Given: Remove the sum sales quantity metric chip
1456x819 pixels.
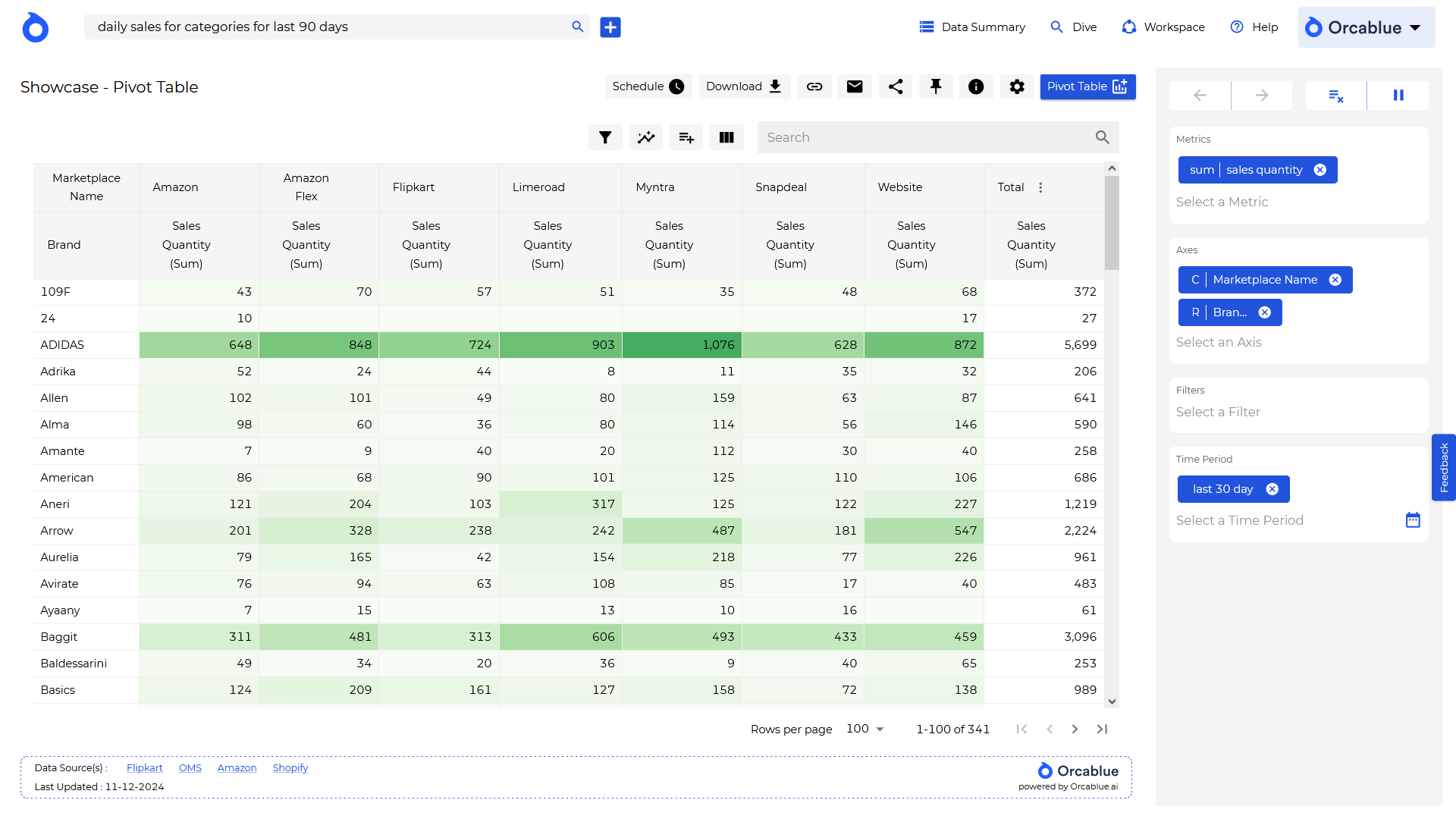Looking at the screenshot, I should (x=1320, y=170).
